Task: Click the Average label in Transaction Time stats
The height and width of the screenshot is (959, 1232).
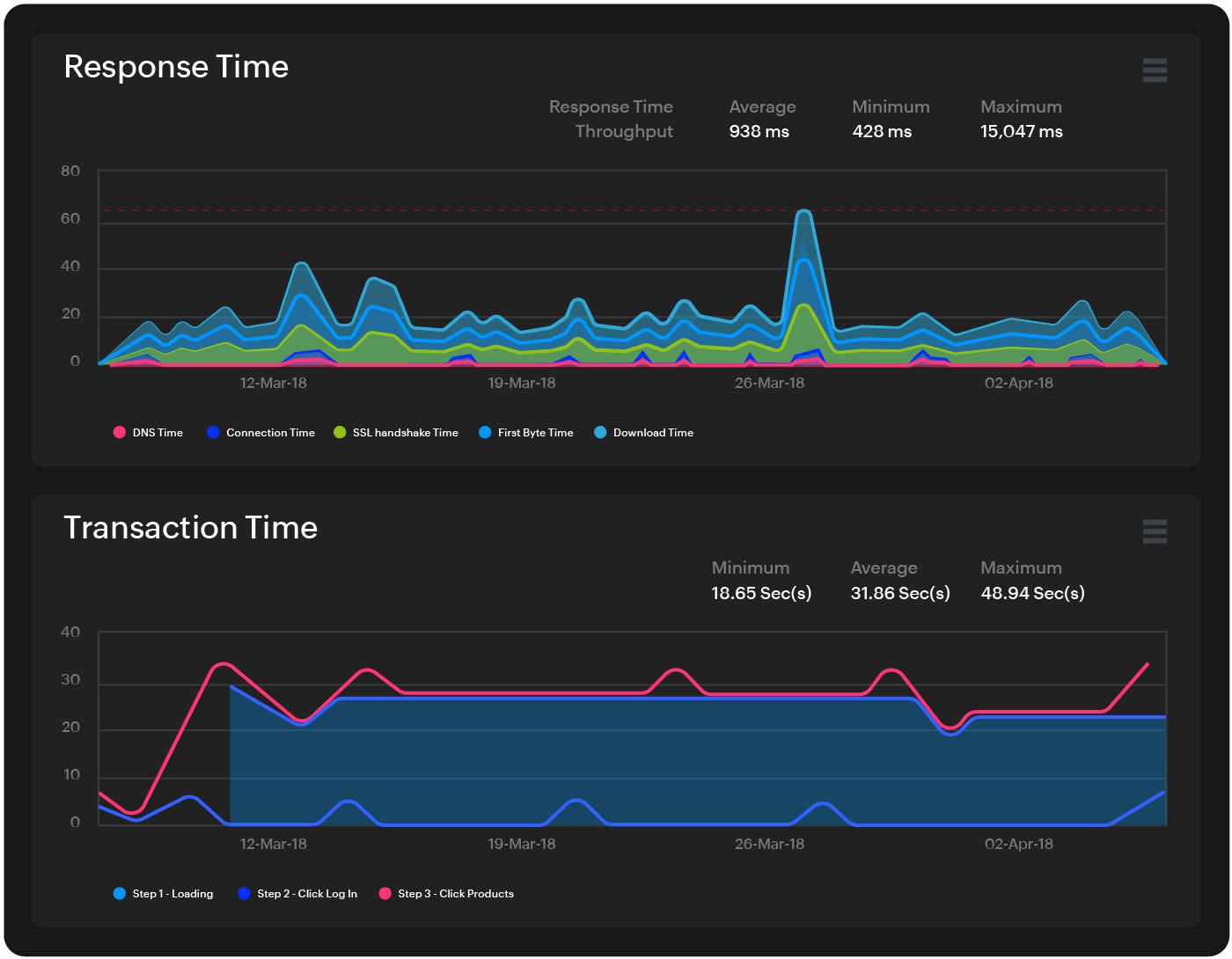Action: pos(884,567)
